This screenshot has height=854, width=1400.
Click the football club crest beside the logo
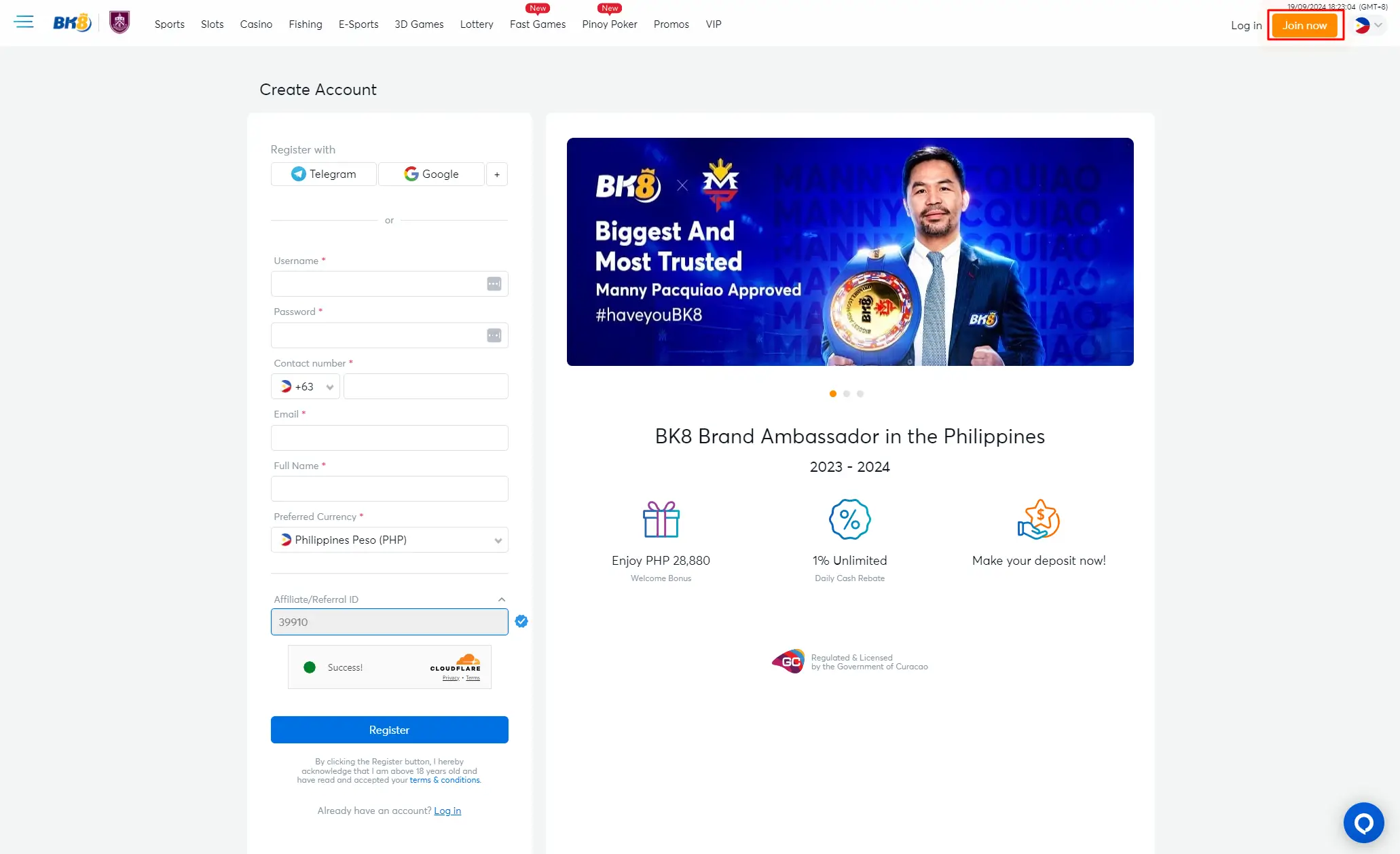click(x=119, y=20)
